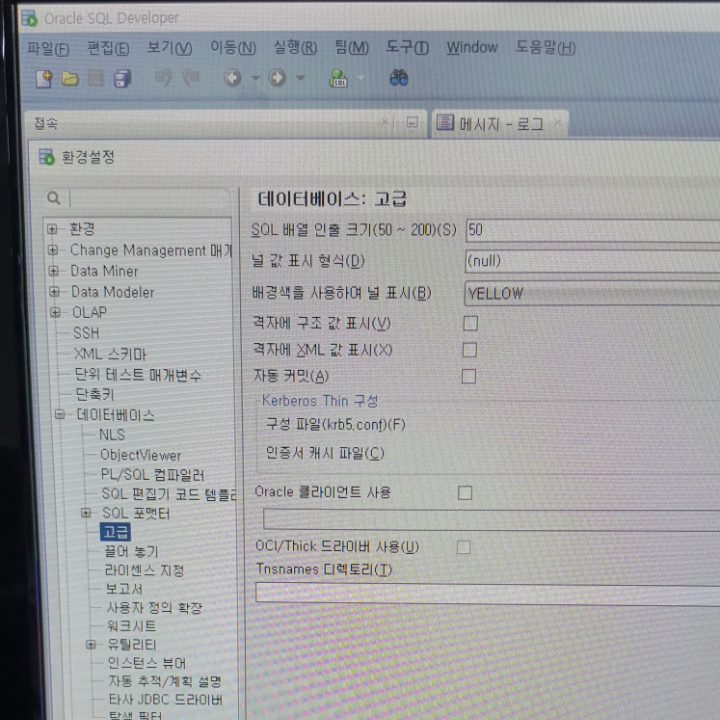This screenshot has height=720, width=720.
Task: Open the 팀(M) menu
Action: pos(352,47)
